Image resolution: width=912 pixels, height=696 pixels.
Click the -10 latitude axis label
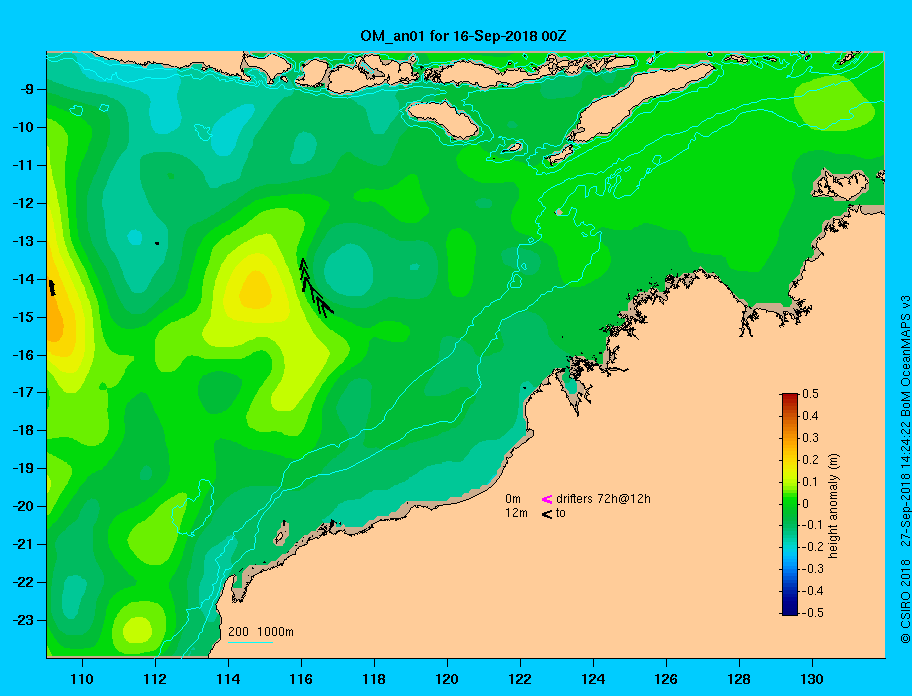coord(24,127)
